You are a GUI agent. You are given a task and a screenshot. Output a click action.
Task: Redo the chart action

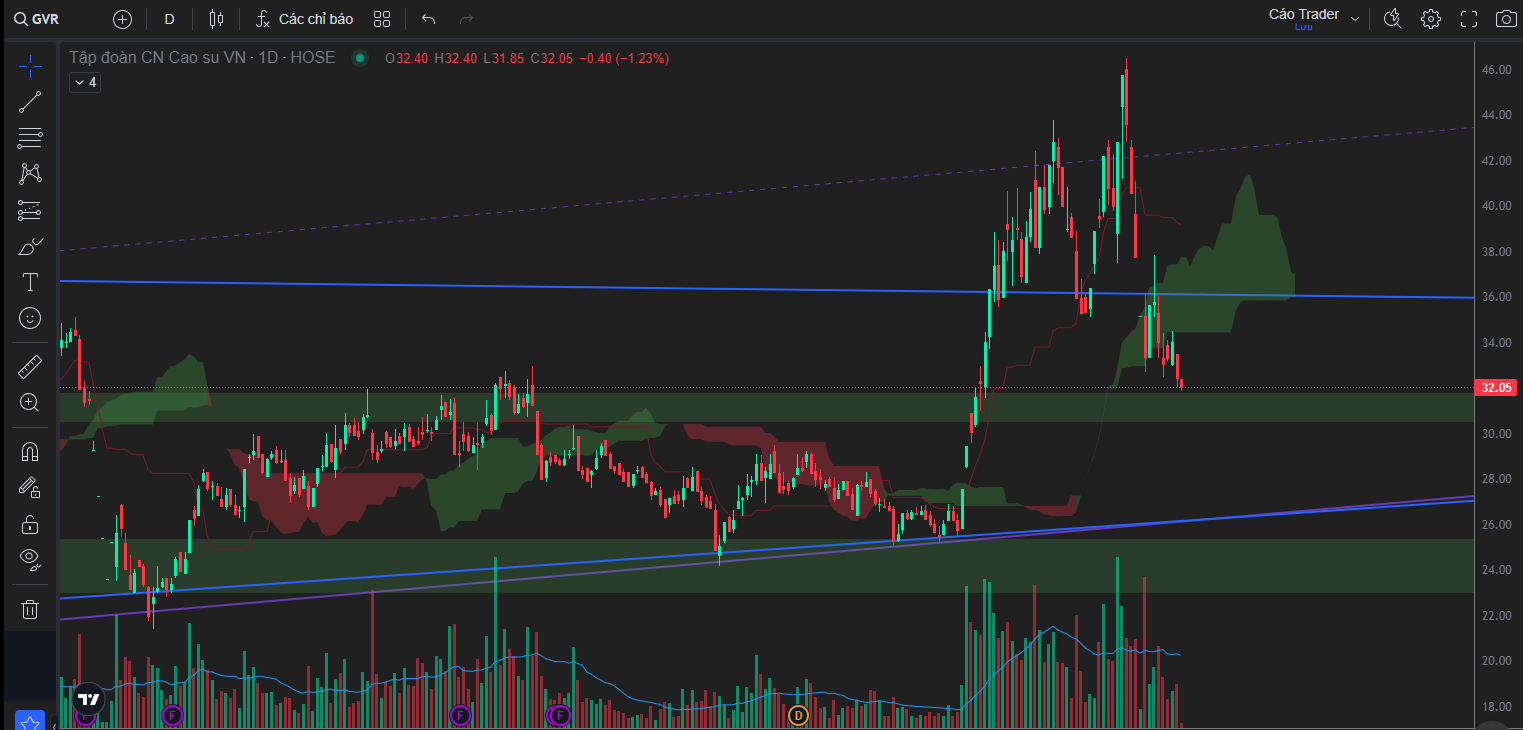465,19
